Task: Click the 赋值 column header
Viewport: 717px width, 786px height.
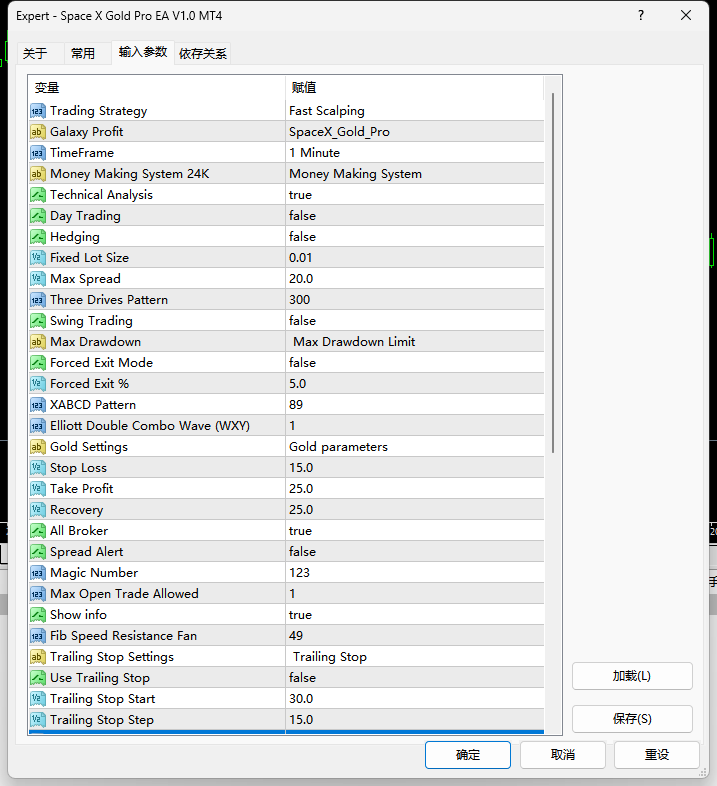Action: tap(415, 88)
